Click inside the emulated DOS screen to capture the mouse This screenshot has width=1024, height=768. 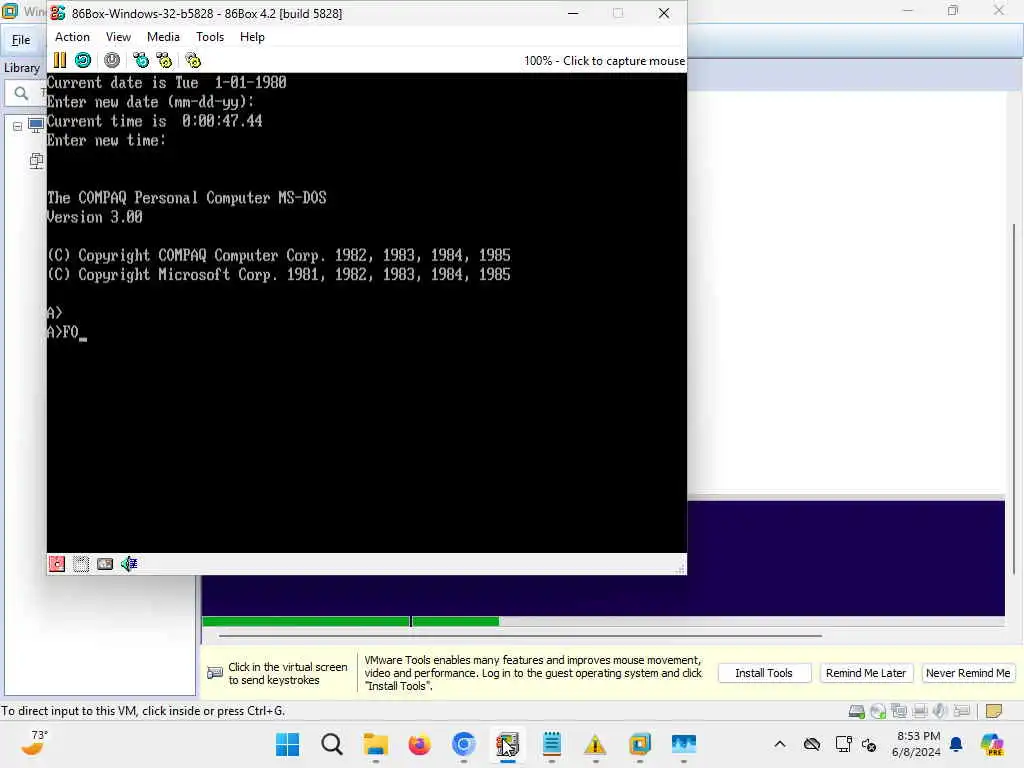pos(366,312)
